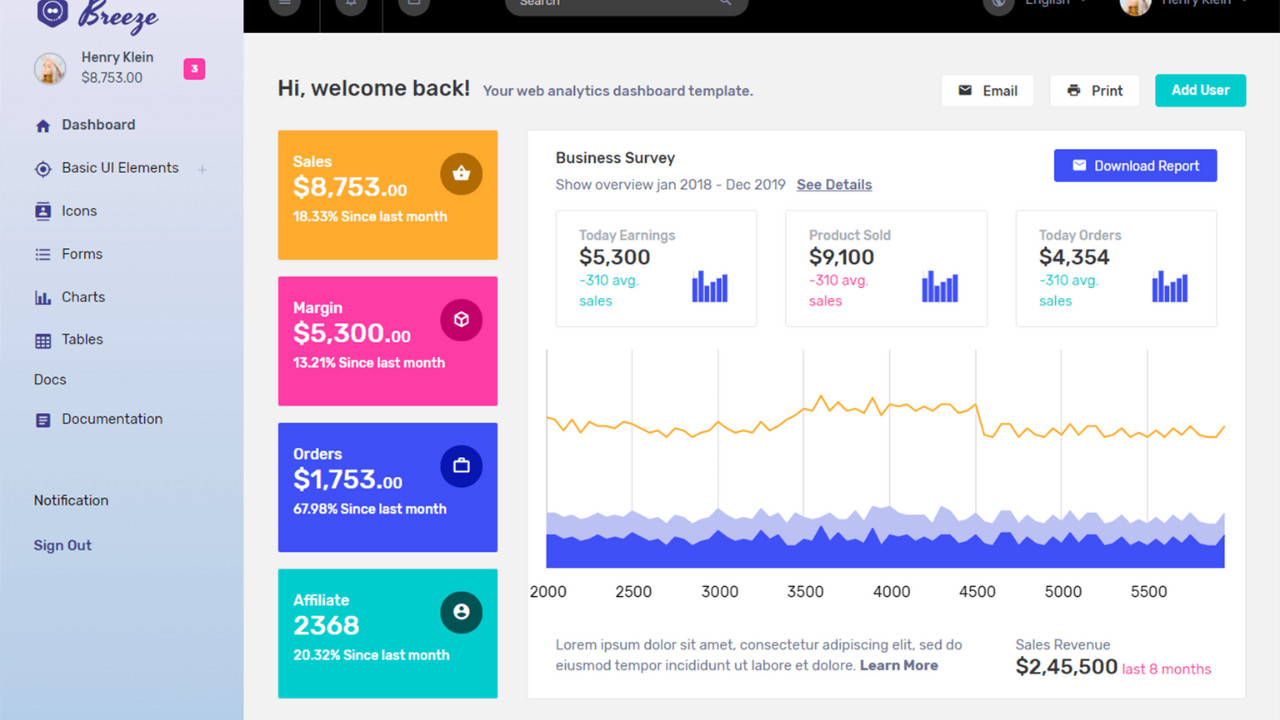Image resolution: width=1280 pixels, height=720 pixels.
Task: Click the Sales card basket icon
Action: click(x=461, y=174)
